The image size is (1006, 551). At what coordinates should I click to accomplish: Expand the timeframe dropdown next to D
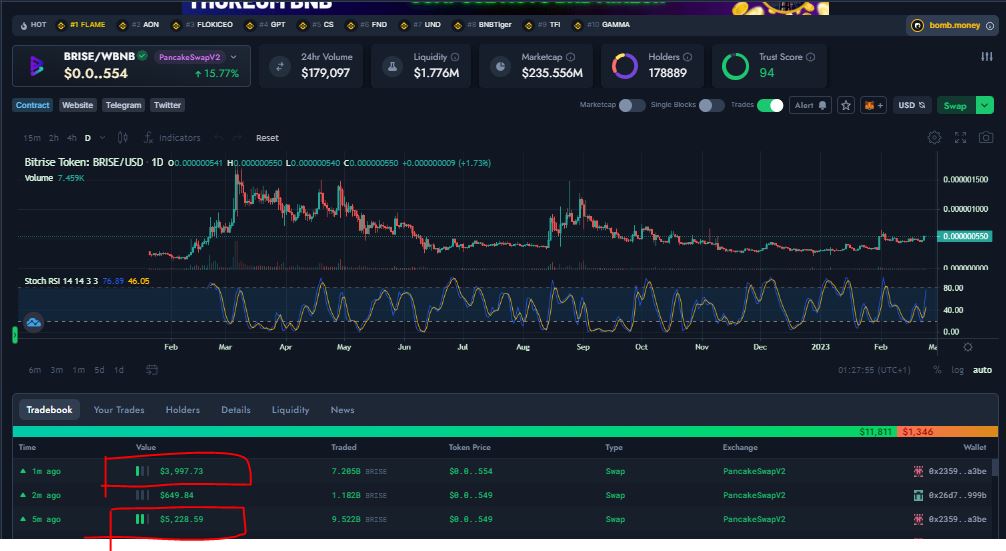coord(103,137)
